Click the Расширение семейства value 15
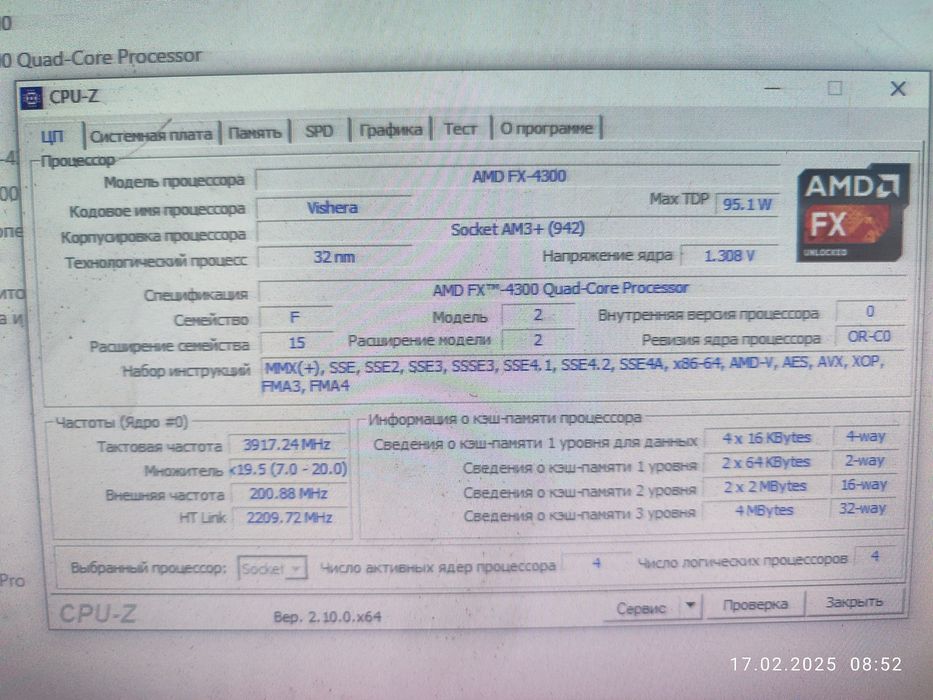This screenshot has height=700, width=933. coord(297,343)
